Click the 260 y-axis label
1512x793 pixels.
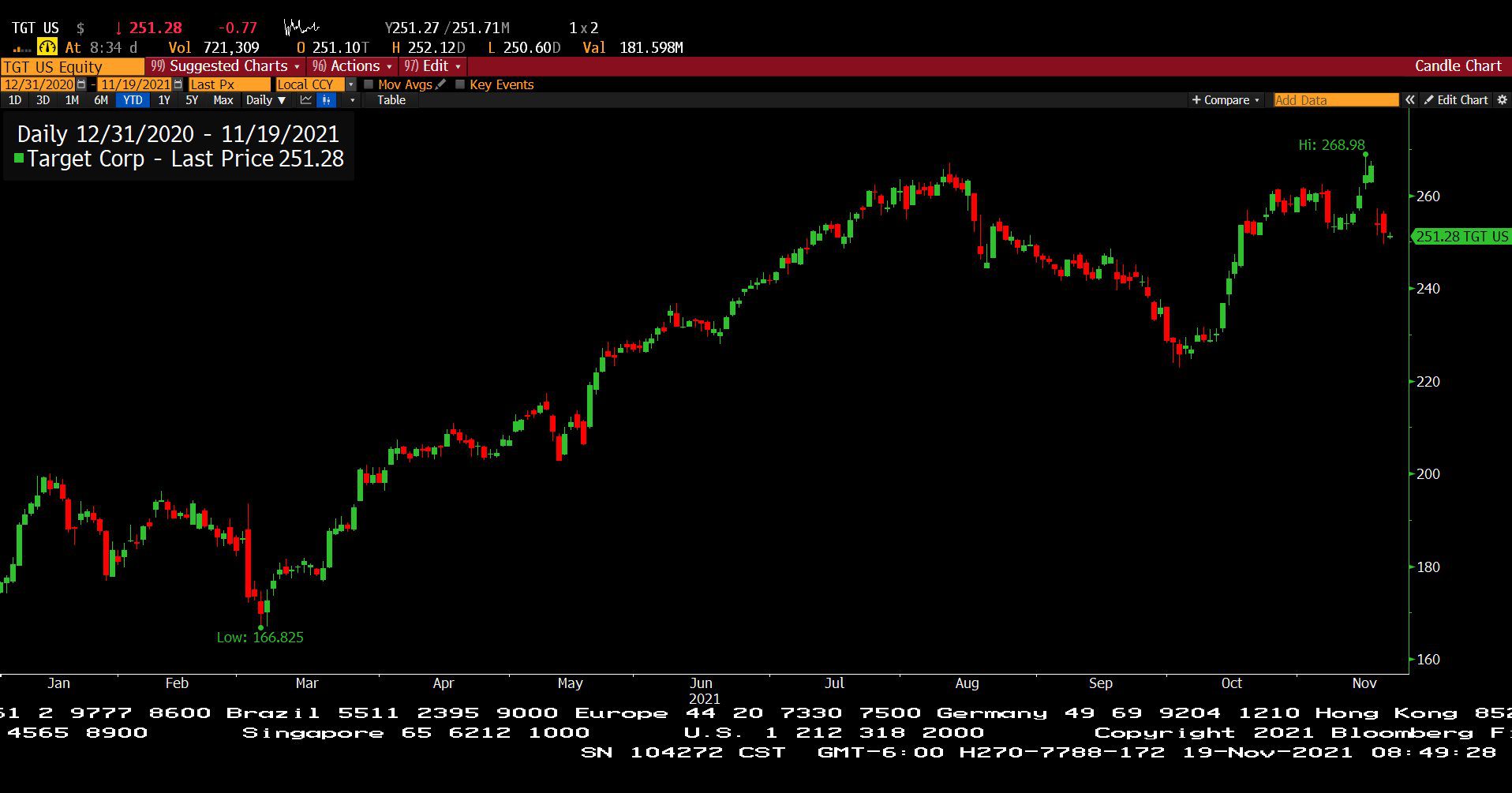click(1428, 196)
